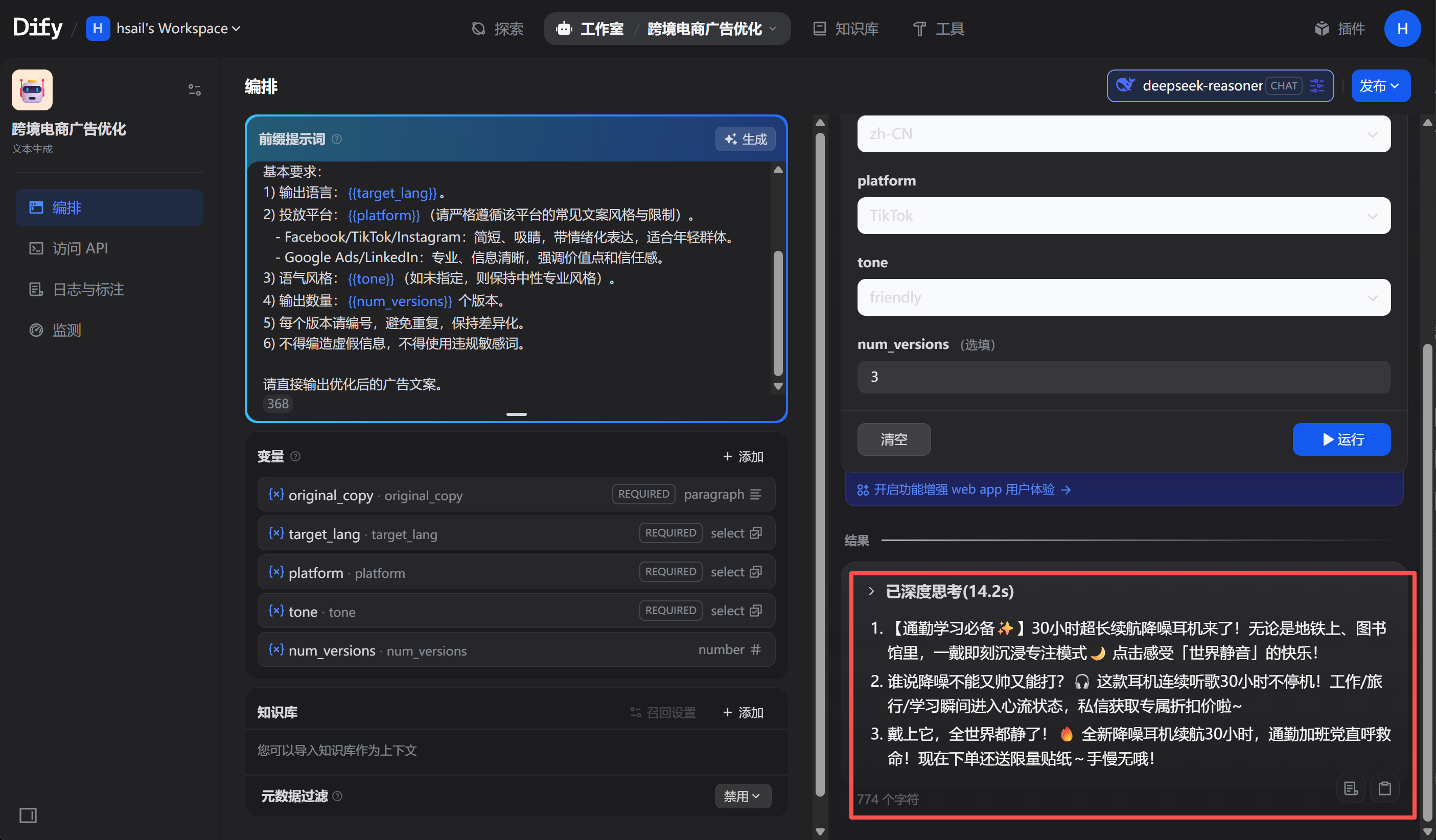This screenshot has width=1436, height=840.
Task: Click variable icon beside num_versions
Action: point(276,649)
